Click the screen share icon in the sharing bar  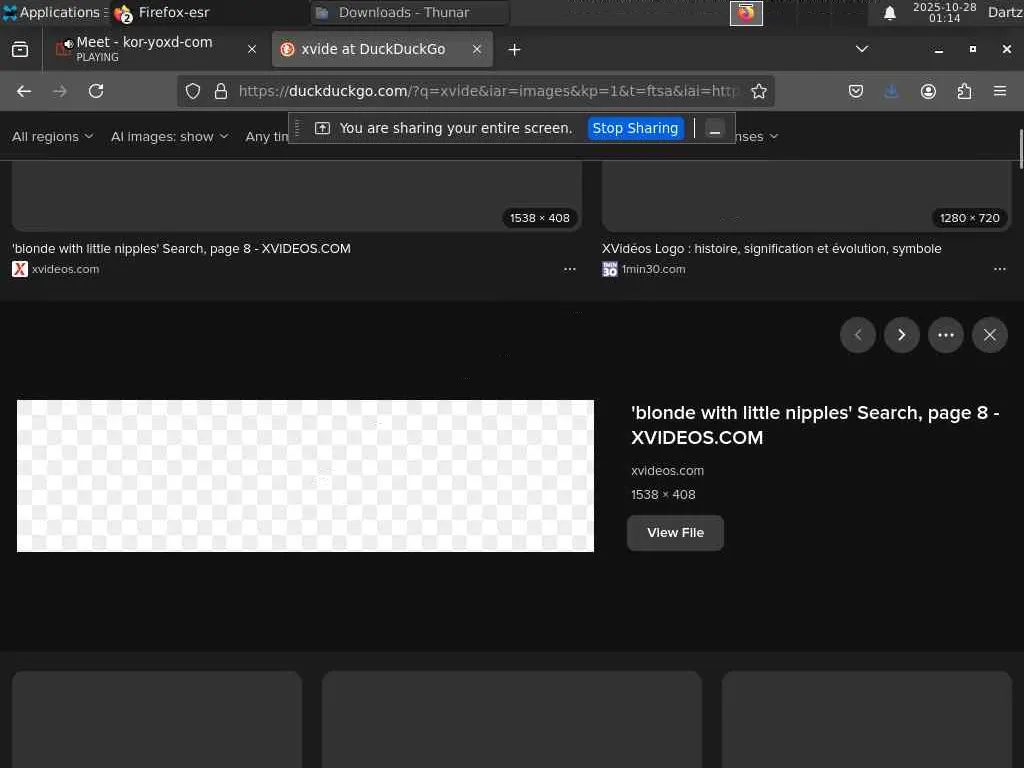(x=322, y=128)
